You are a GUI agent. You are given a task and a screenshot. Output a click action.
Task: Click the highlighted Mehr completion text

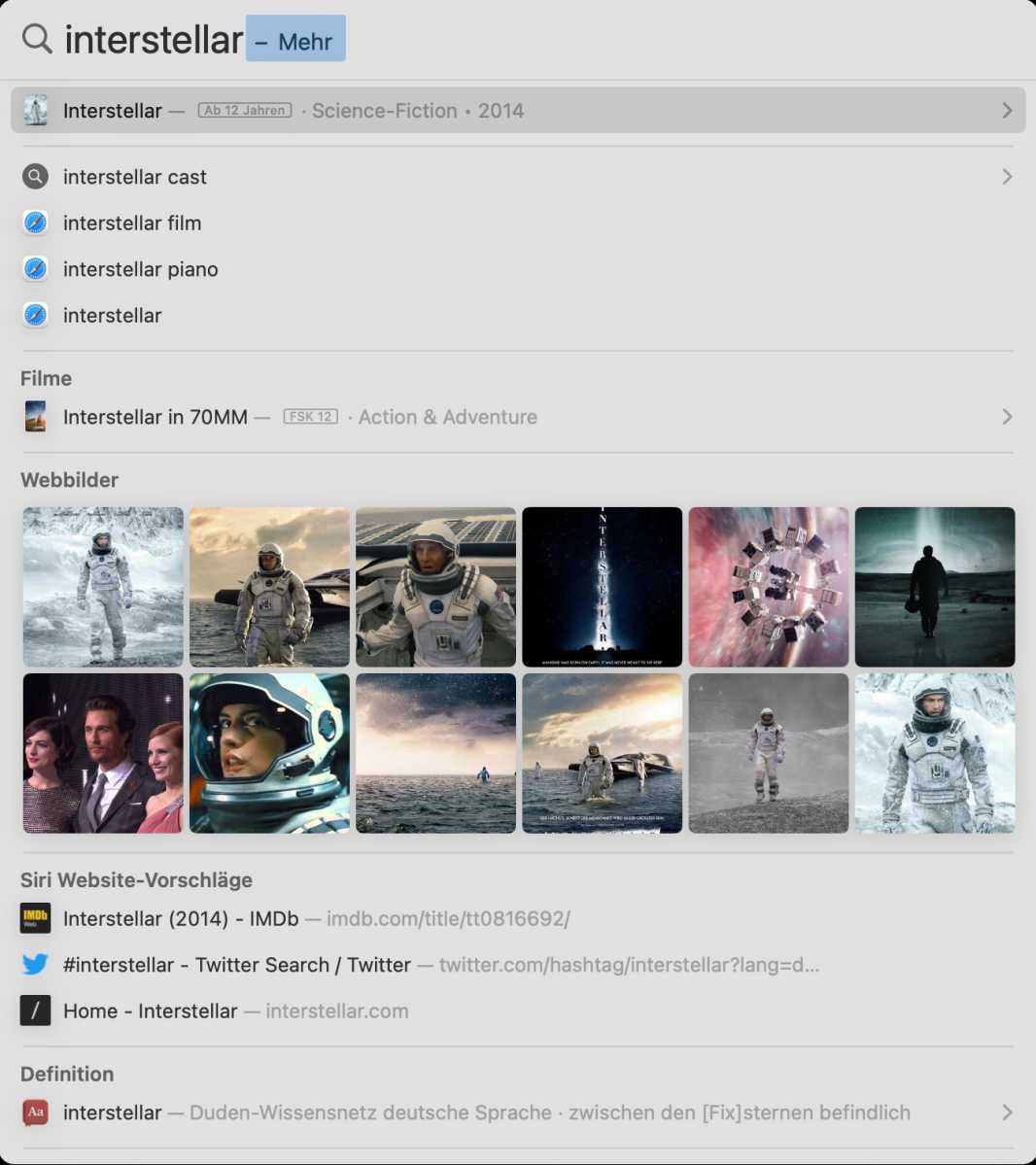295,38
